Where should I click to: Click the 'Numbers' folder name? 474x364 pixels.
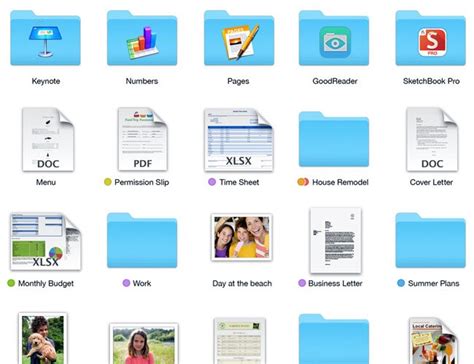pos(142,81)
